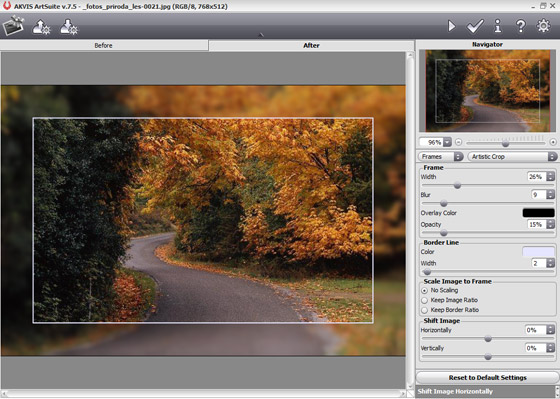Screen dimensions: 560x399
Task: Click the Navigator panel title
Action: [x=487, y=44]
